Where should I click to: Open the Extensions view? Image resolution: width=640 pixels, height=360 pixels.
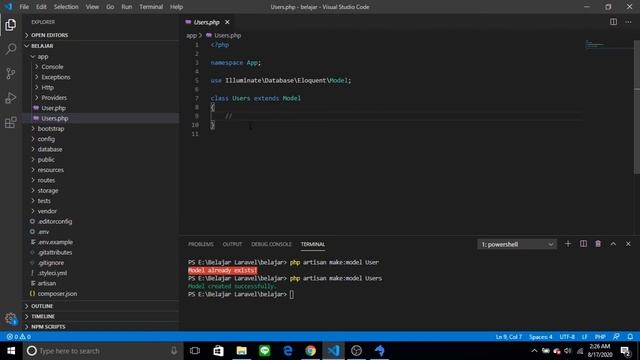point(11,122)
